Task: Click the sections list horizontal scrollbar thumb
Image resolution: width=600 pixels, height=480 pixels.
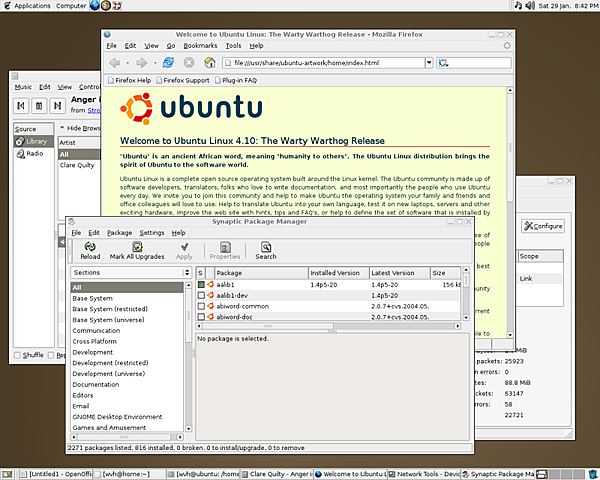Action: (x=123, y=437)
